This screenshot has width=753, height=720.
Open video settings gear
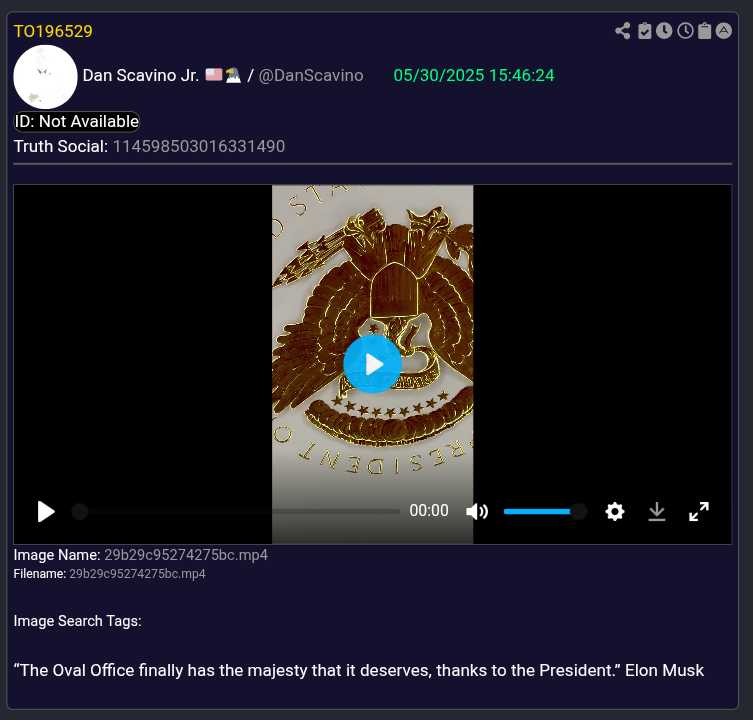click(x=615, y=511)
